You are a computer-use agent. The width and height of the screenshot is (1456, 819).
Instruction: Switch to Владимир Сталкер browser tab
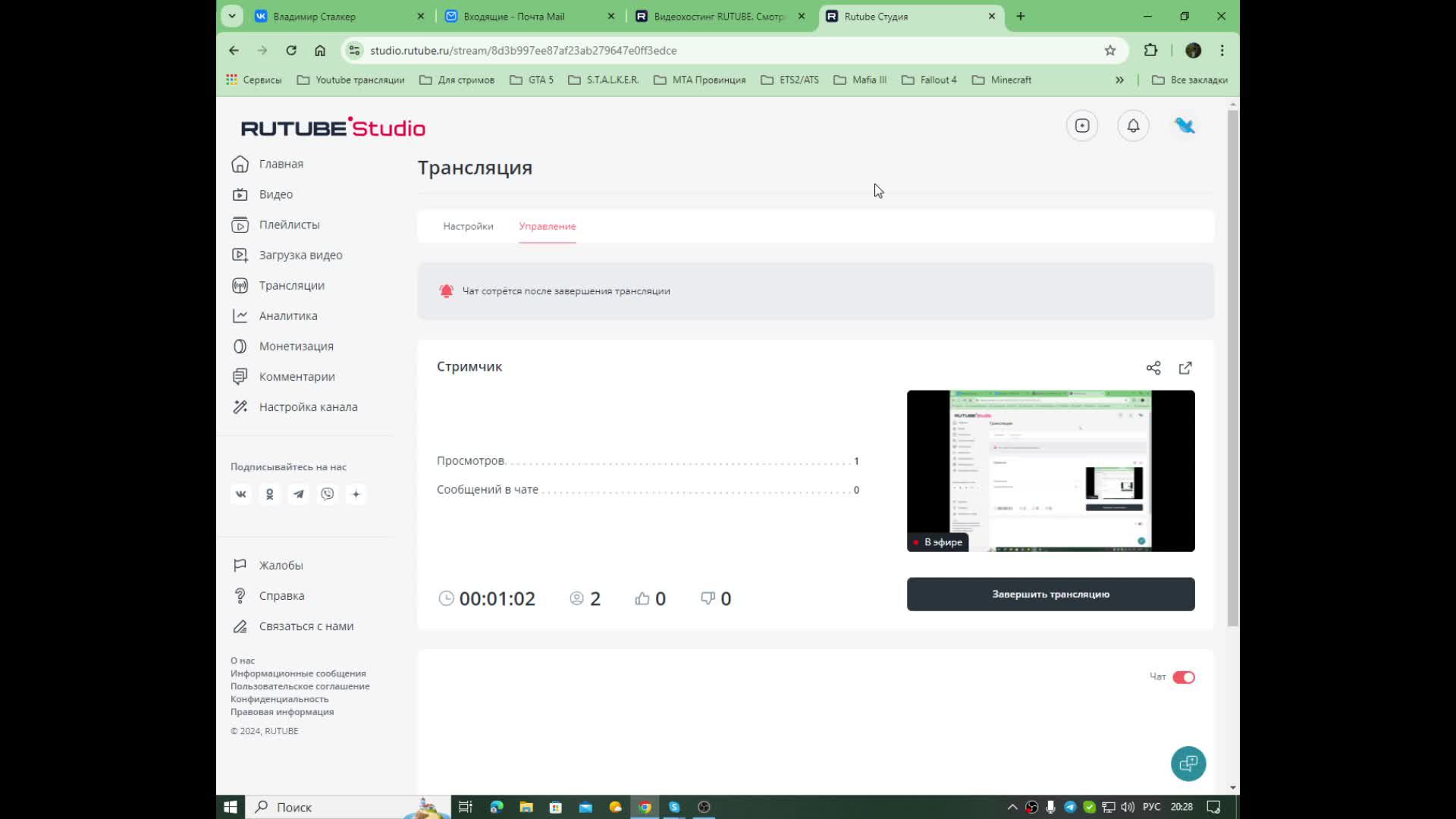340,16
